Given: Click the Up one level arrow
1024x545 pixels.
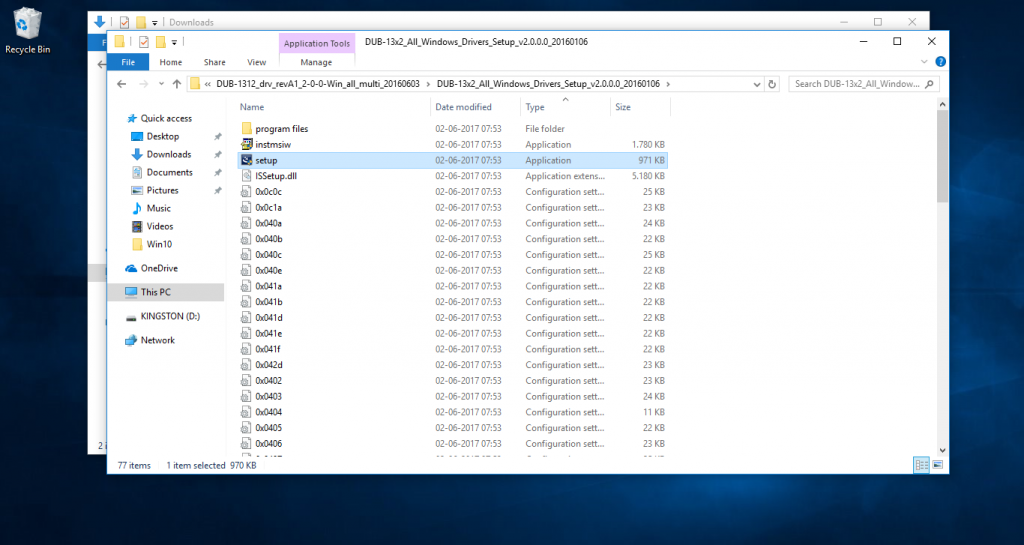Looking at the screenshot, I should click(177, 84).
